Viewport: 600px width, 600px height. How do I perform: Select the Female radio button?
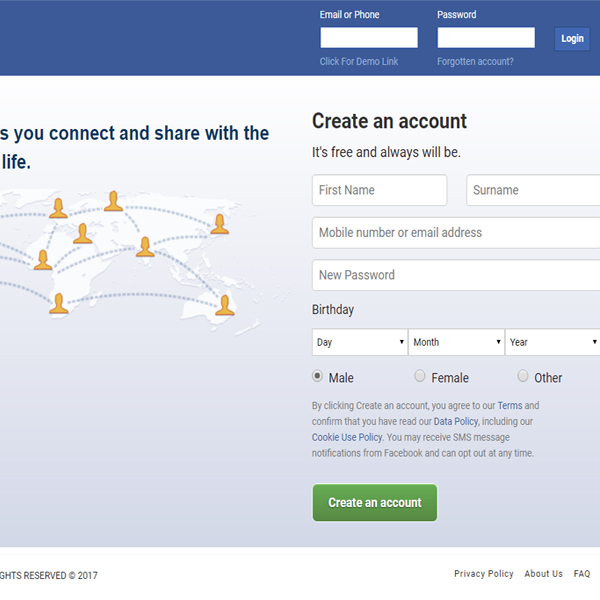[x=420, y=376]
